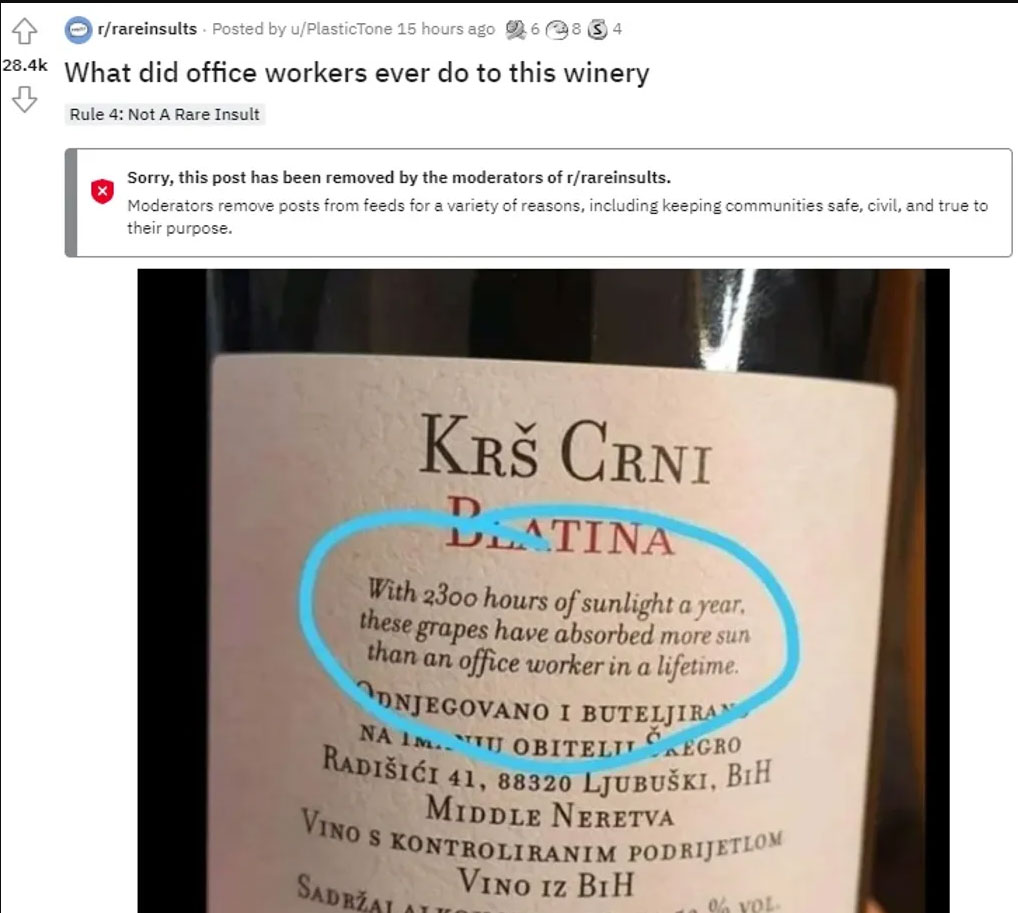Click the ribbon award count of 6
The width and height of the screenshot is (1018, 913).
point(534,29)
